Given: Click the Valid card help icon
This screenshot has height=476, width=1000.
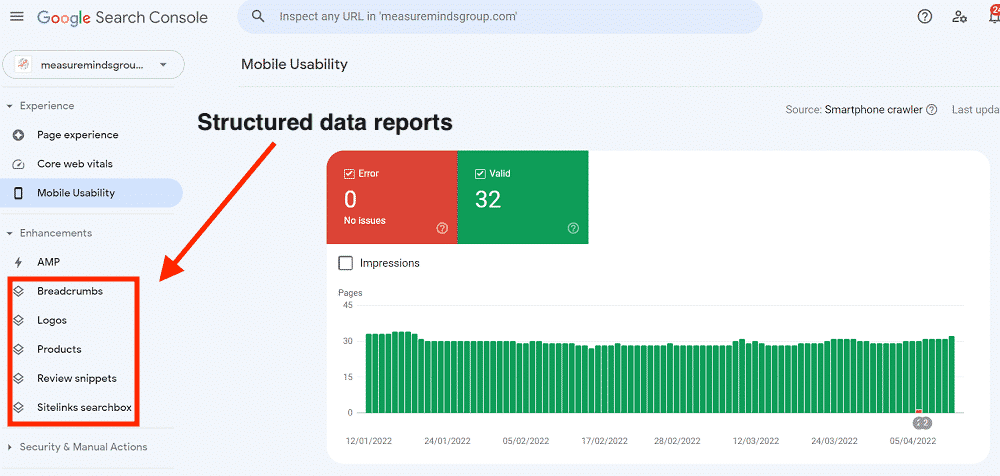Looking at the screenshot, I should [x=573, y=228].
